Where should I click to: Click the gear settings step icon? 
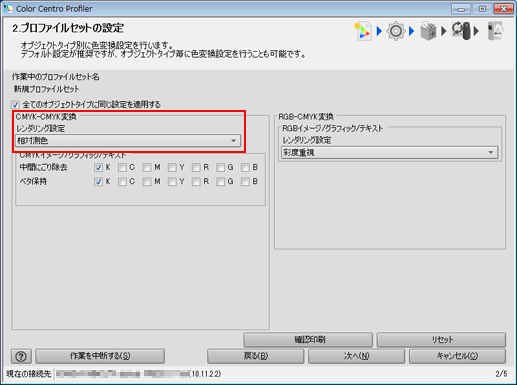[396, 31]
